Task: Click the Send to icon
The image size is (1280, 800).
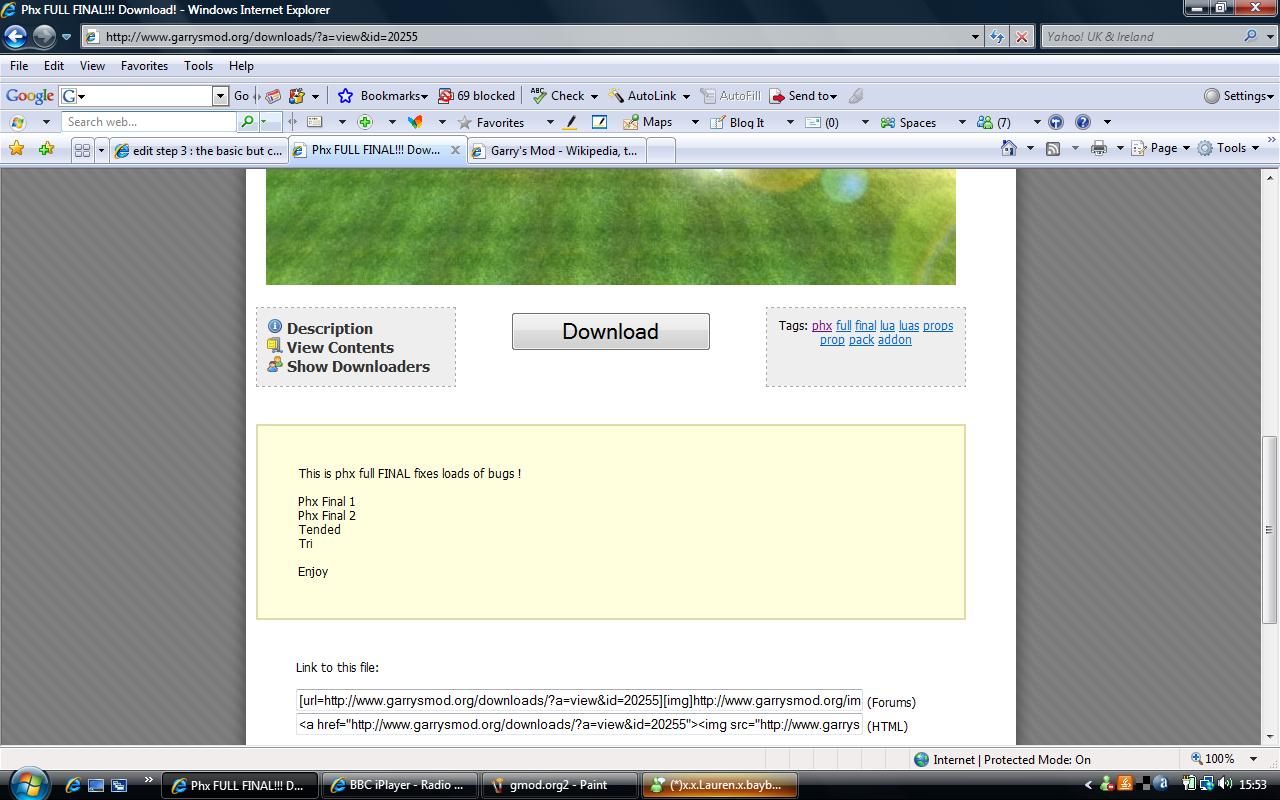Action: pyautogui.click(x=777, y=96)
